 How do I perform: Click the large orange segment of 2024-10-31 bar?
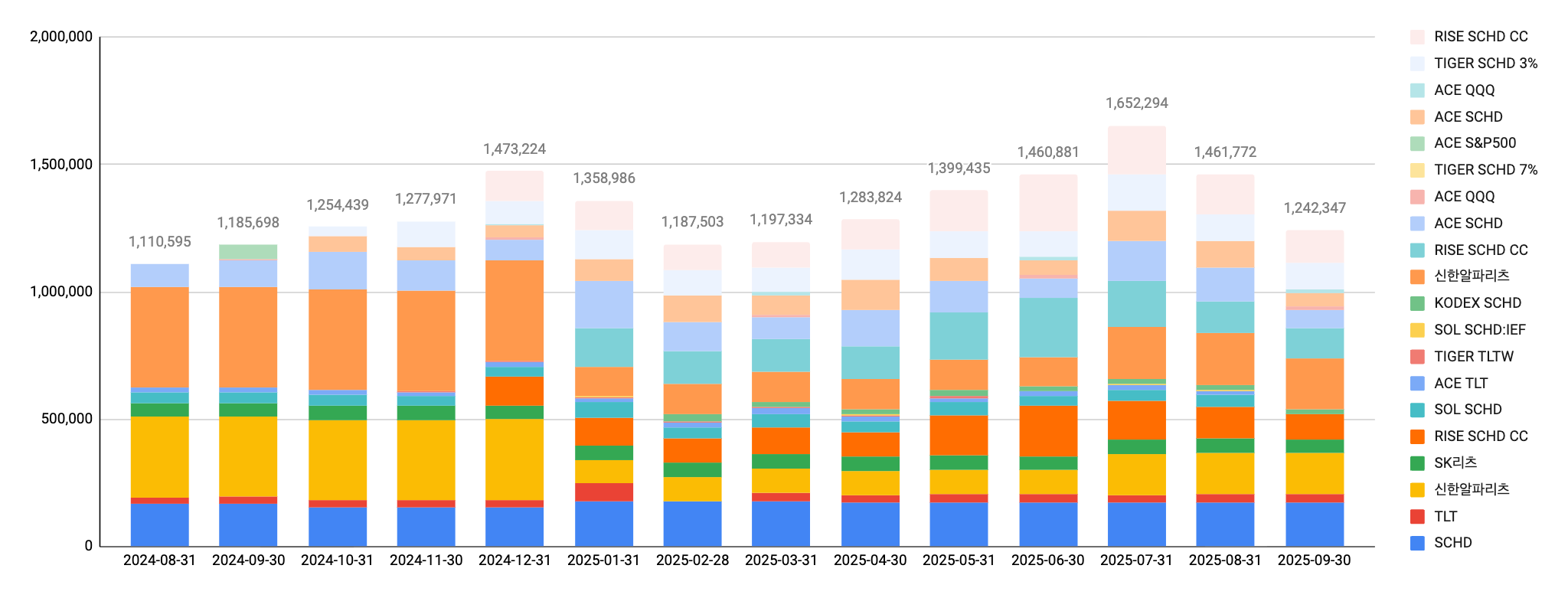pos(337,339)
